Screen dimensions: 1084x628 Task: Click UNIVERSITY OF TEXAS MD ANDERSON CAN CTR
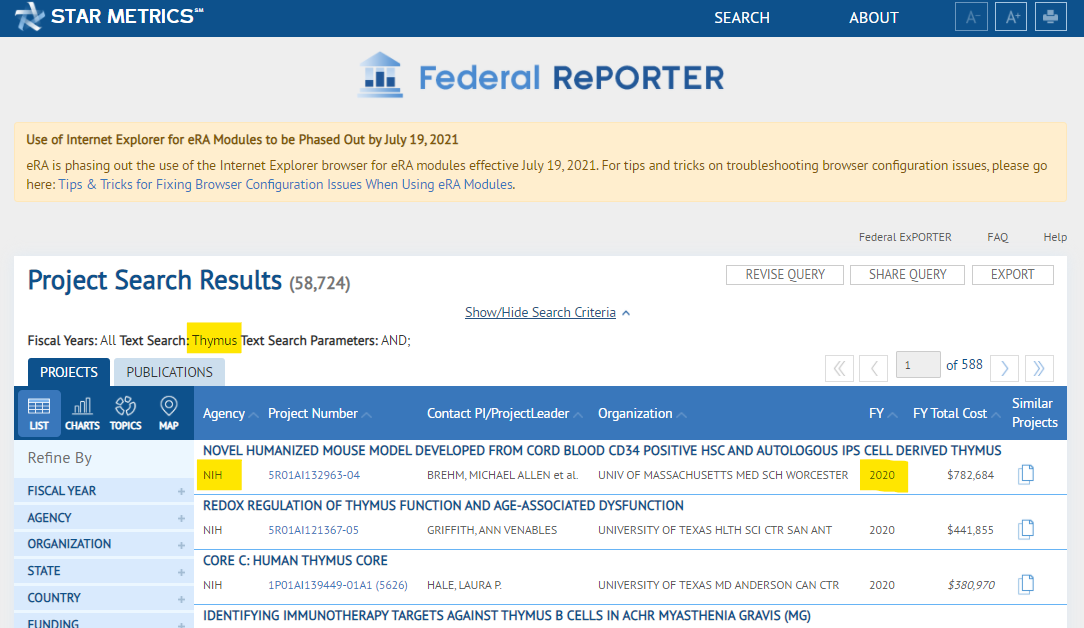click(x=719, y=585)
